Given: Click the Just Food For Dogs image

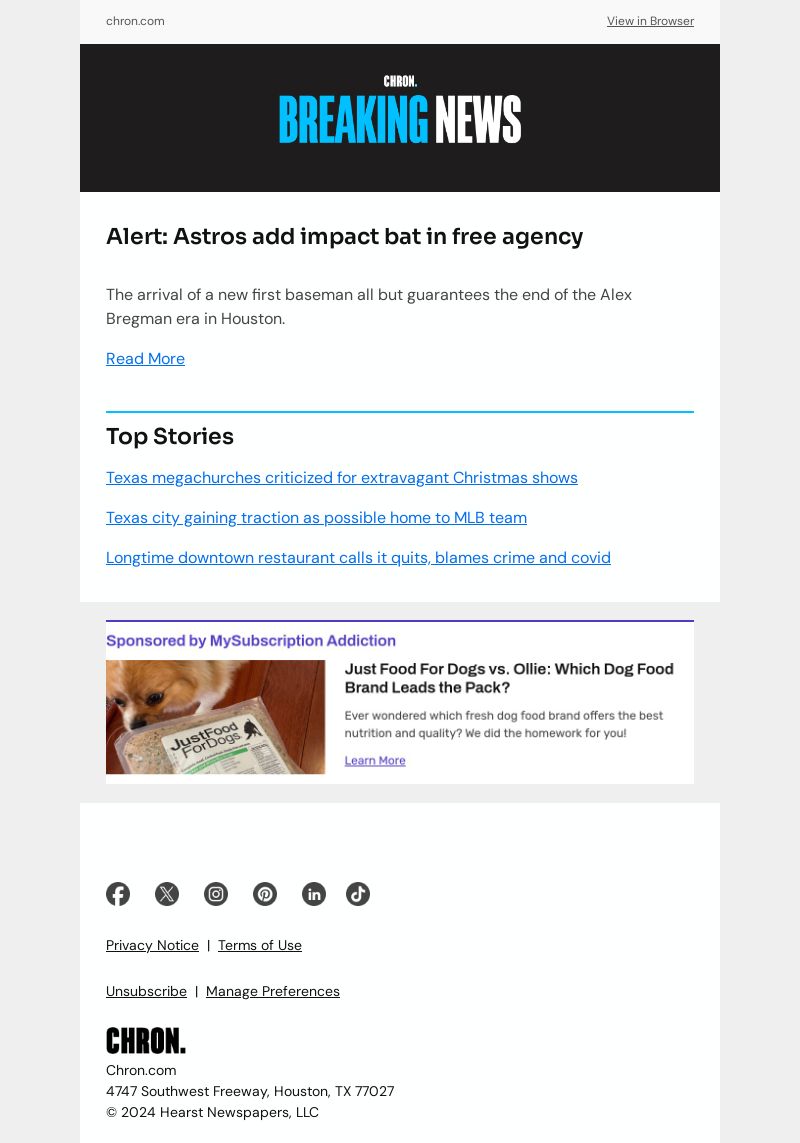Looking at the screenshot, I should point(215,717).
